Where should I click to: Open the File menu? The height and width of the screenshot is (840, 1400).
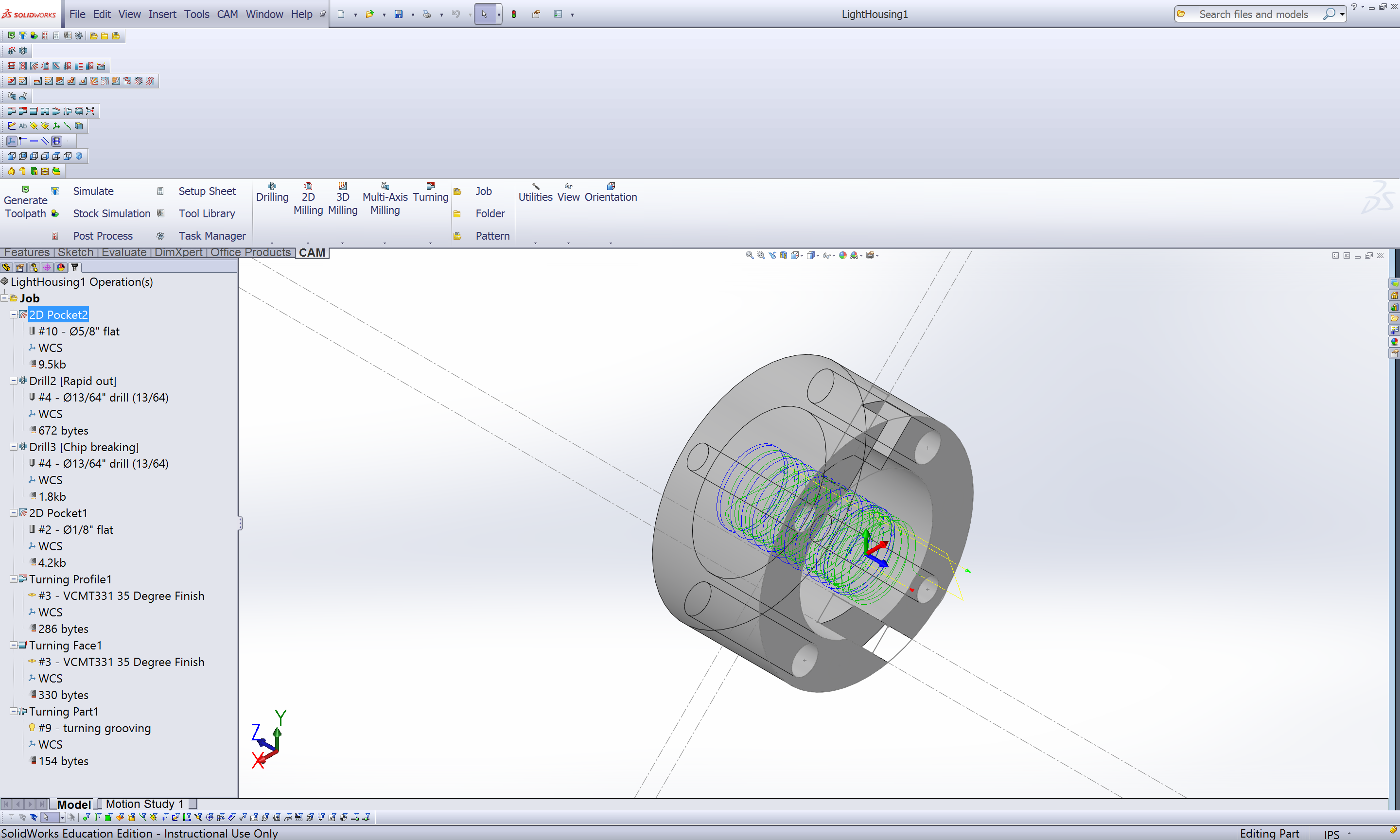(x=77, y=14)
